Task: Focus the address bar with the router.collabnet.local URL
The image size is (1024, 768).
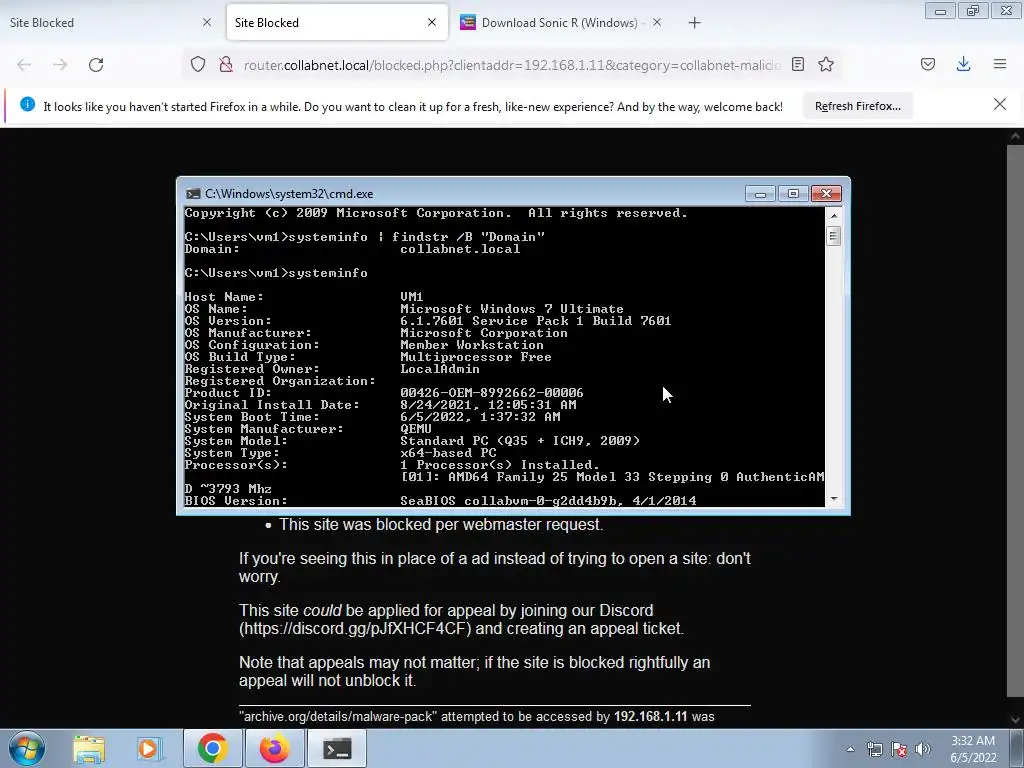Action: point(511,65)
